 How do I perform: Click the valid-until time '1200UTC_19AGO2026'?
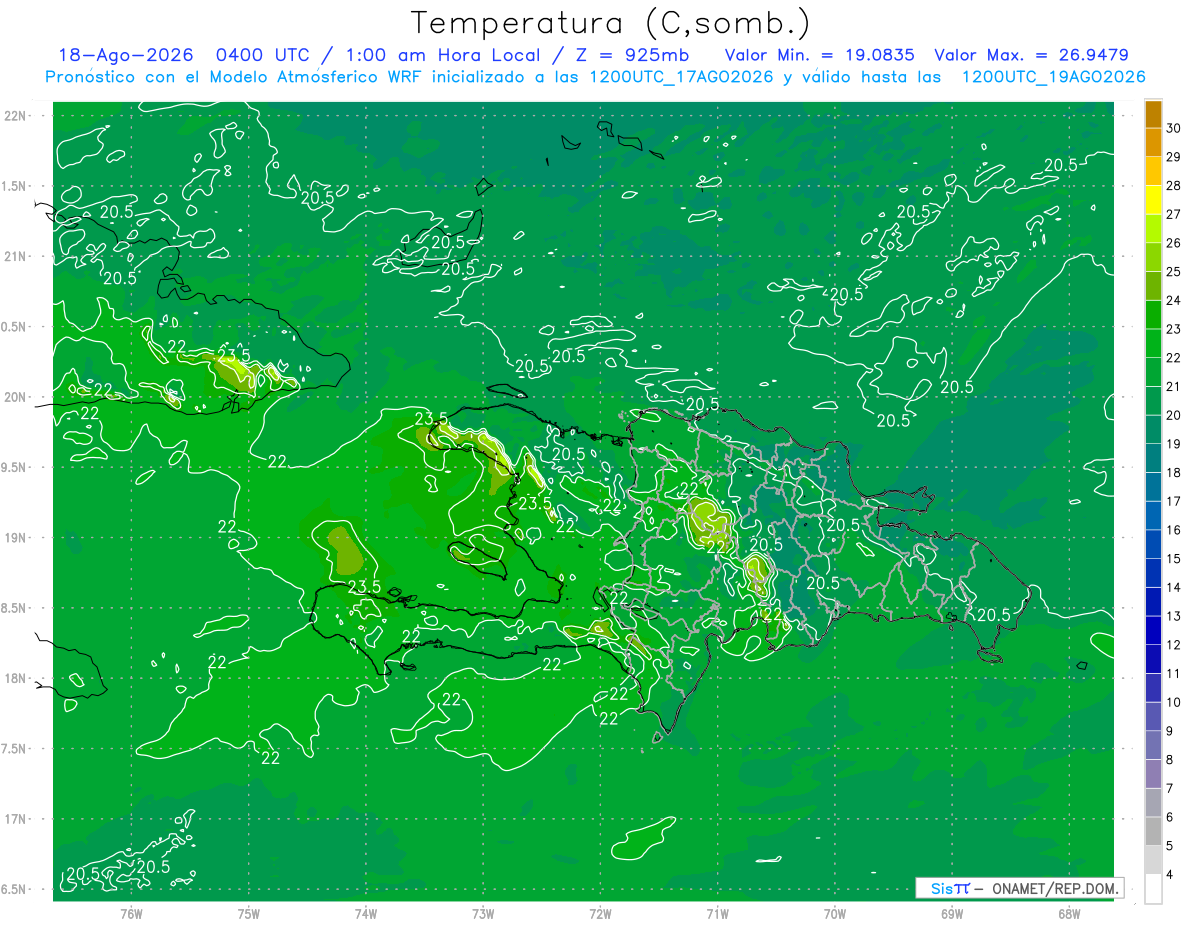coord(1053,77)
